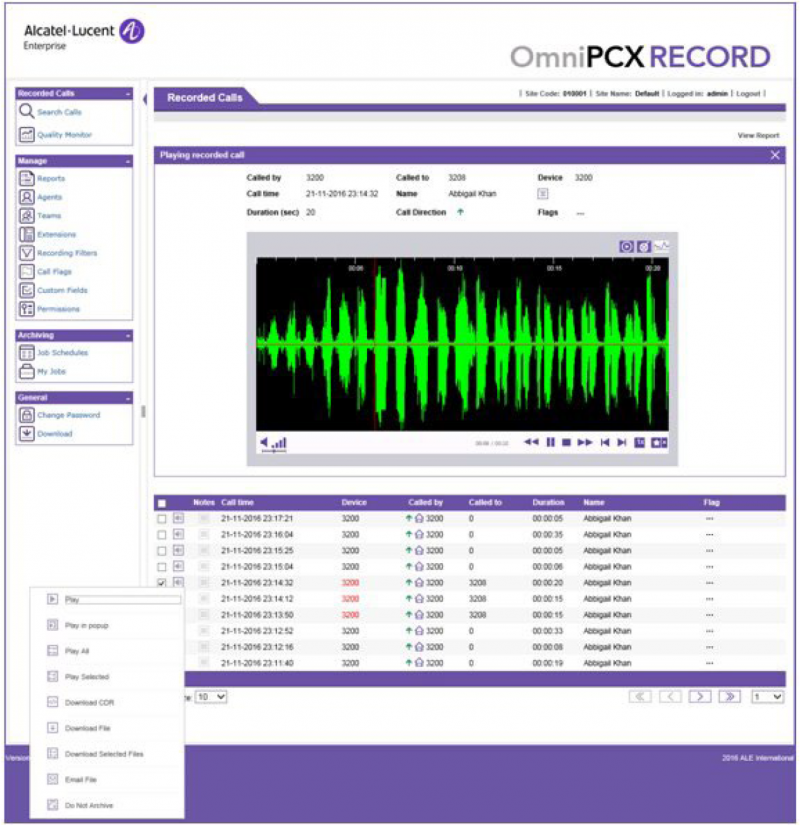Open the Change Password screen
This screenshot has width=800, height=825.
(x=68, y=414)
